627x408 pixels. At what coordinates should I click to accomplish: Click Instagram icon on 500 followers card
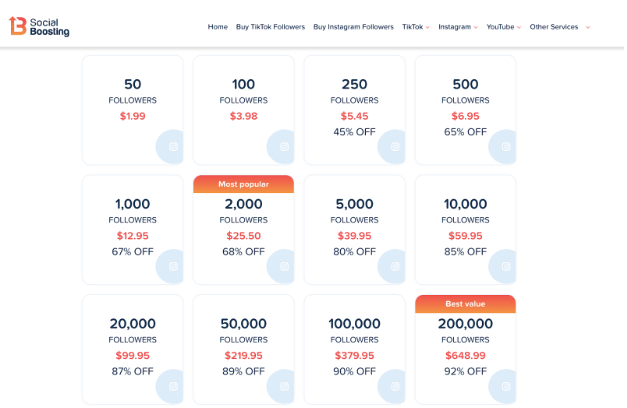[506, 147]
